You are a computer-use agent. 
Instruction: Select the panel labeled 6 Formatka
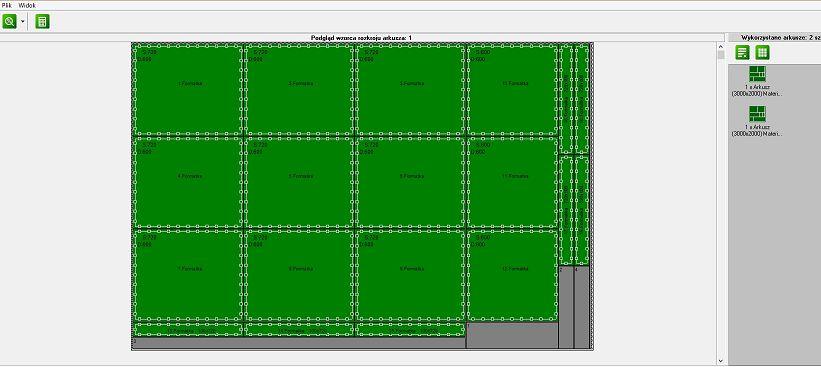click(410, 183)
